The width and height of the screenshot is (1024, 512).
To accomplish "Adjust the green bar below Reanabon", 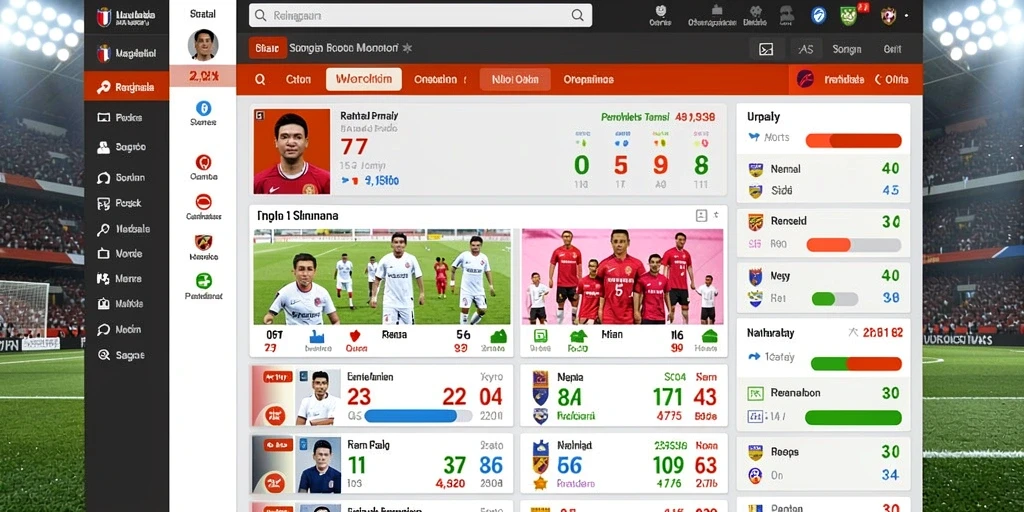I will point(853,418).
